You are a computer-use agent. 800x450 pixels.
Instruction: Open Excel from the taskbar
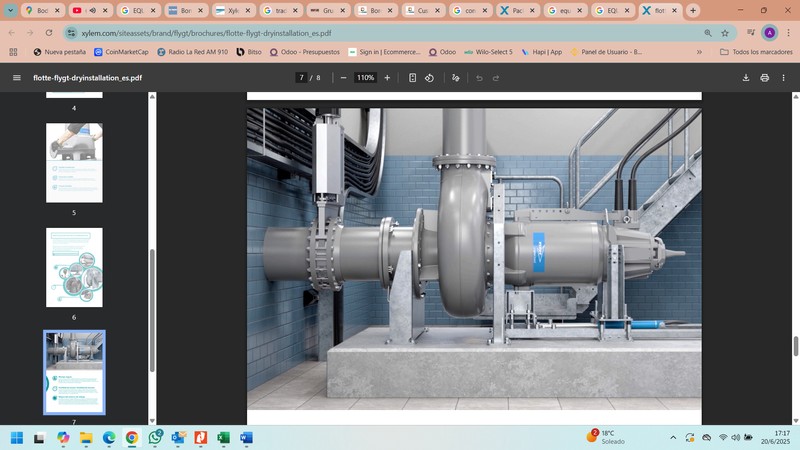(x=224, y=438)
